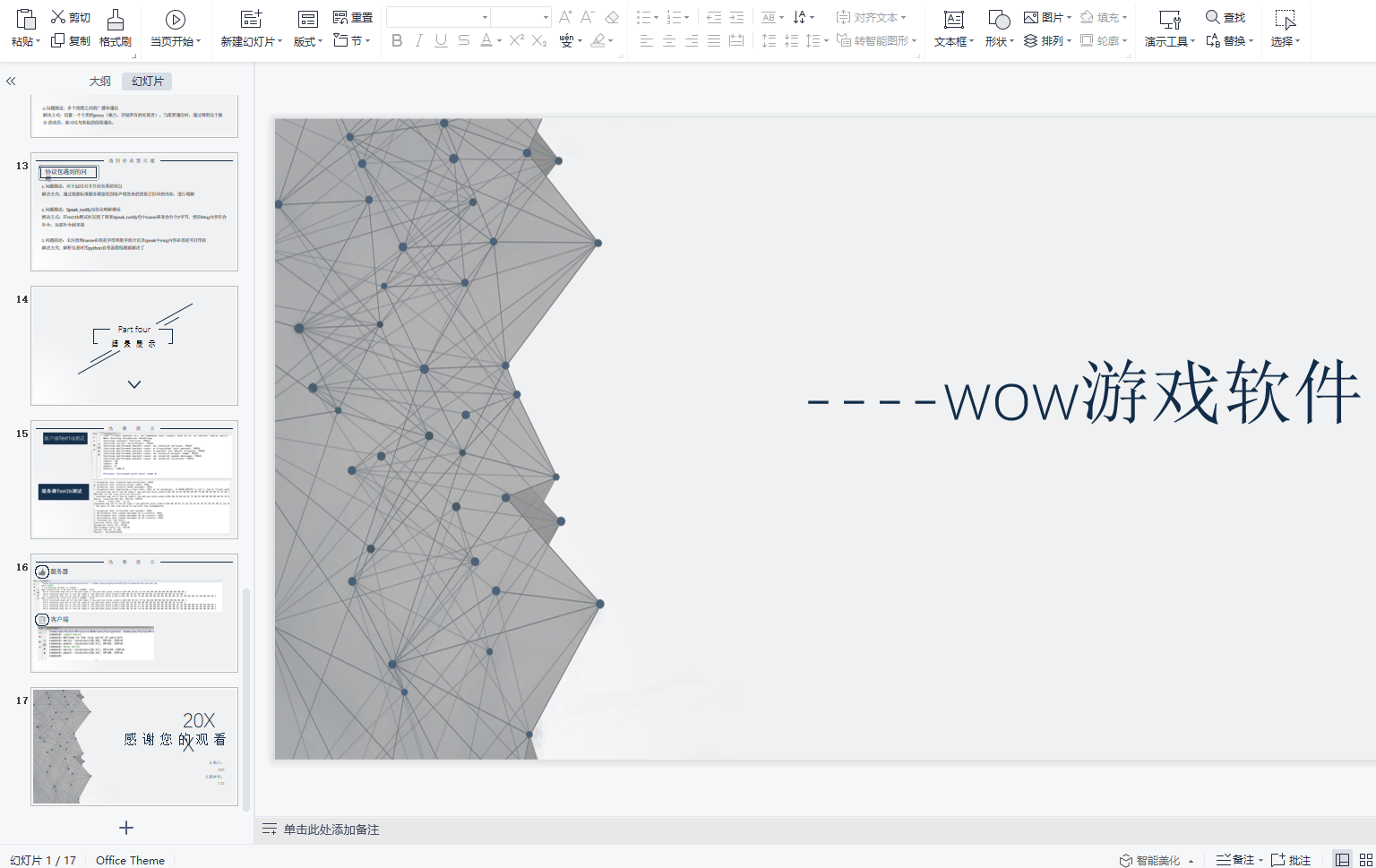The image size is (1376, 868).
Task: Open the font size combo box
Action: (520, 17)
